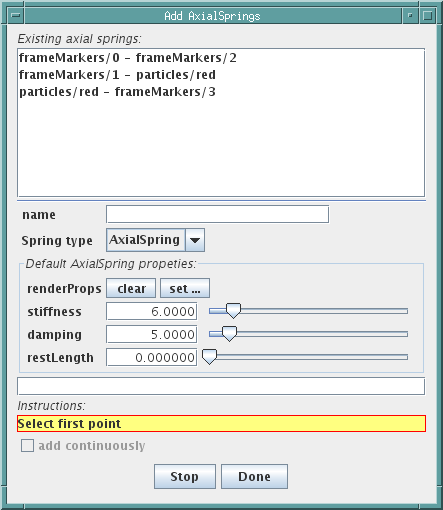Viewport: 443px width, 510px height.
Task: Click the minimize icon in title bar
Action: tap(410, 16)
